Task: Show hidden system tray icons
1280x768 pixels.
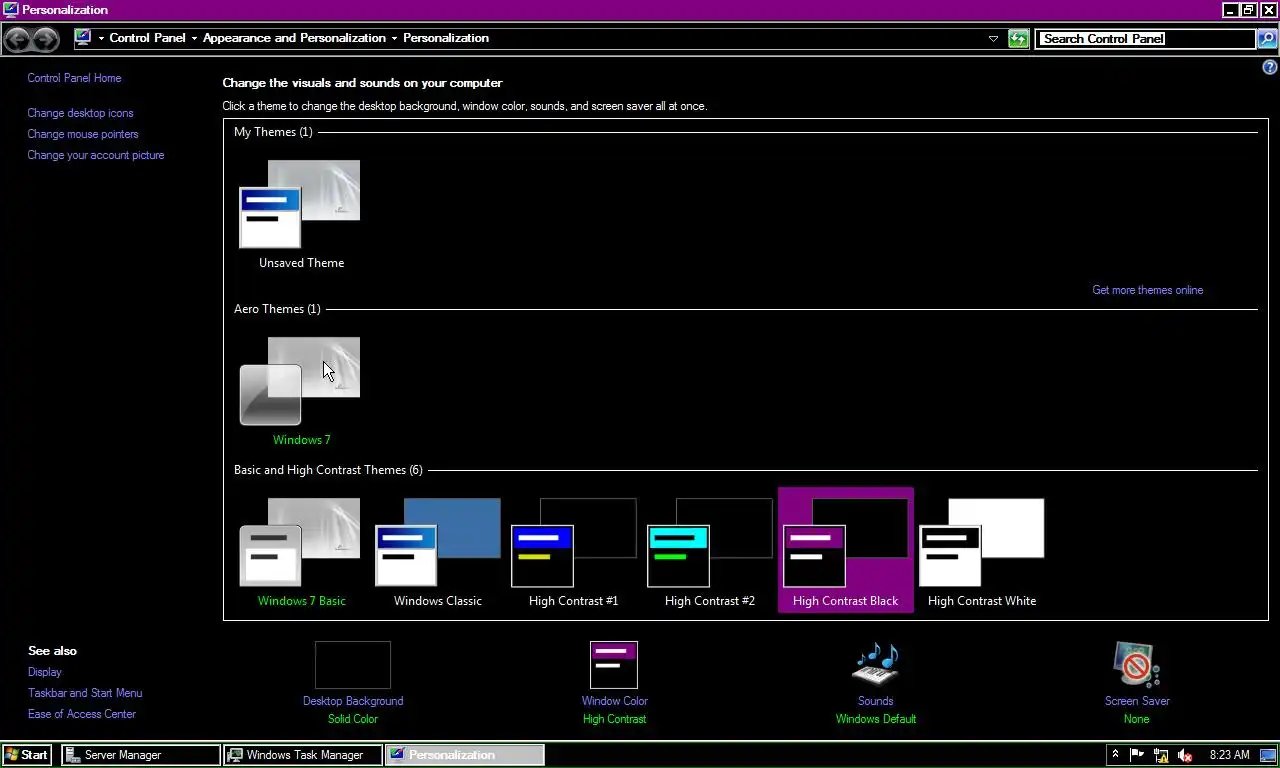Action: point(1115,755)
